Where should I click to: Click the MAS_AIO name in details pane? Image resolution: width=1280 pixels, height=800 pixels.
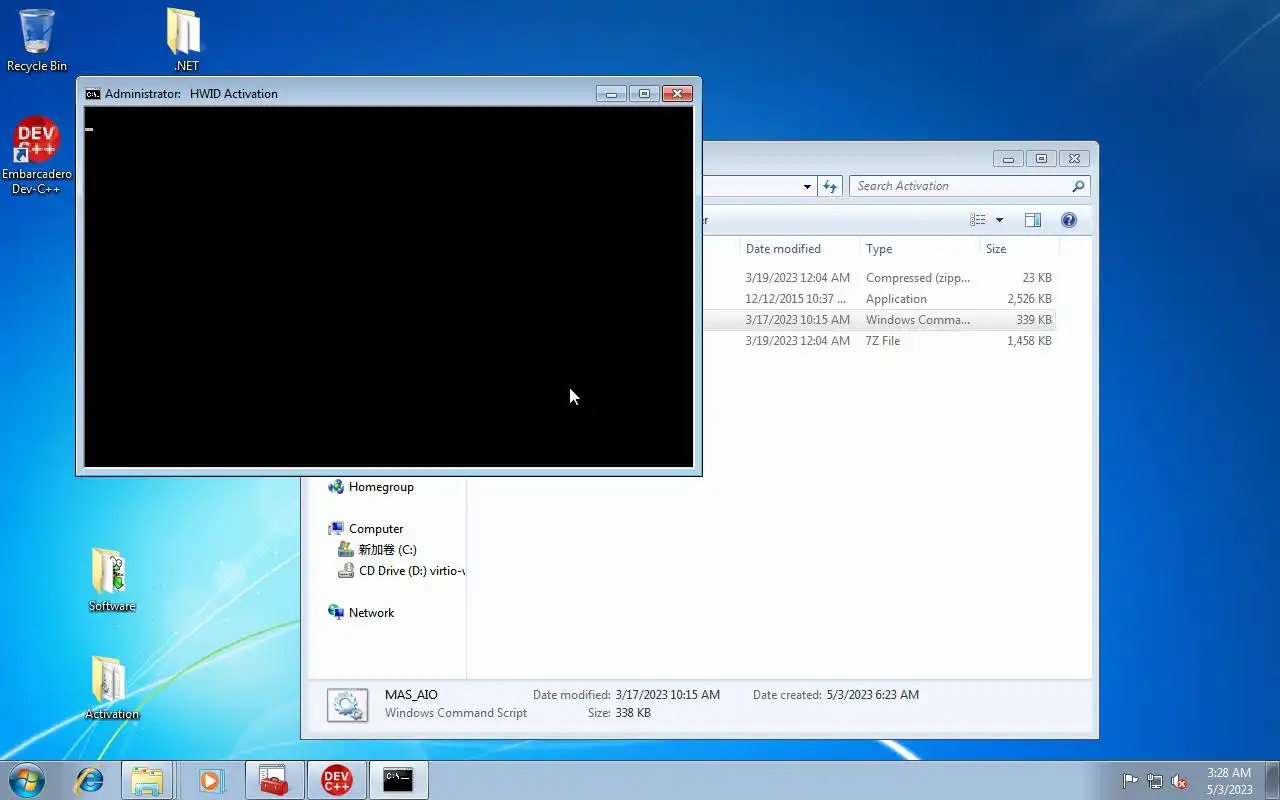coord(411,695)
